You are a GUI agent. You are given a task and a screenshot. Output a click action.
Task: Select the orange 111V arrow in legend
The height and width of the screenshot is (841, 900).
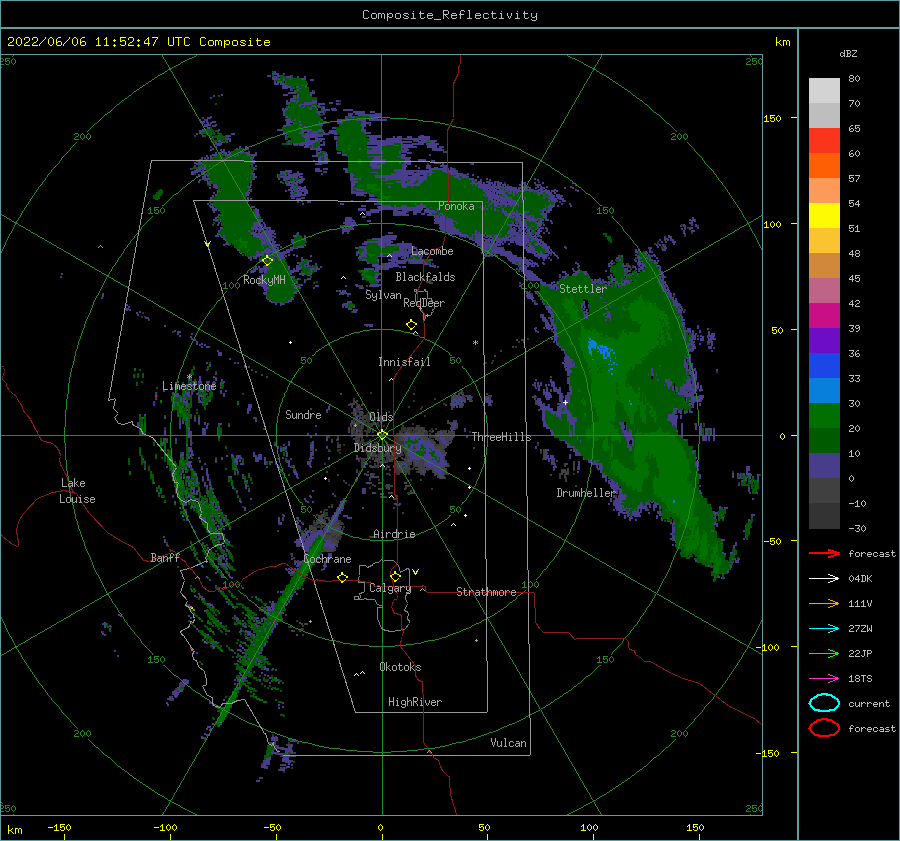click(824, 603)
